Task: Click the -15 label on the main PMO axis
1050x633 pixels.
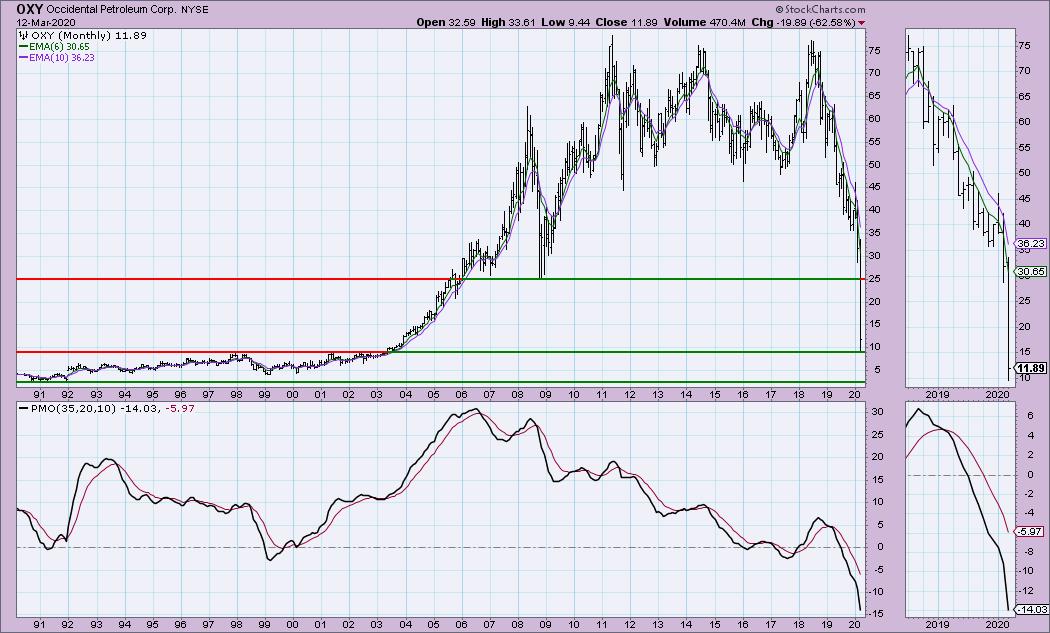Action: 878,614
